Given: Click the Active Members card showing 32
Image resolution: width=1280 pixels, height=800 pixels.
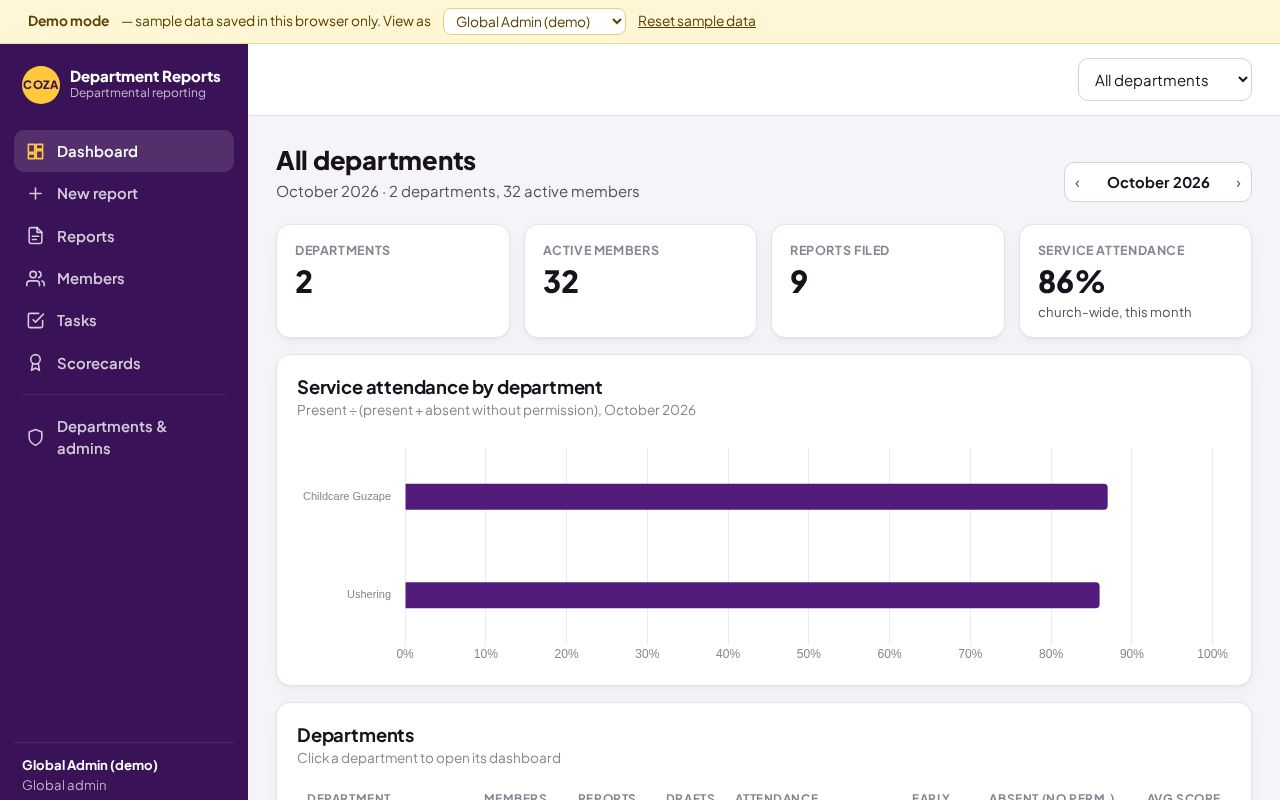Looking at the screenshot, I should point(640,281).
